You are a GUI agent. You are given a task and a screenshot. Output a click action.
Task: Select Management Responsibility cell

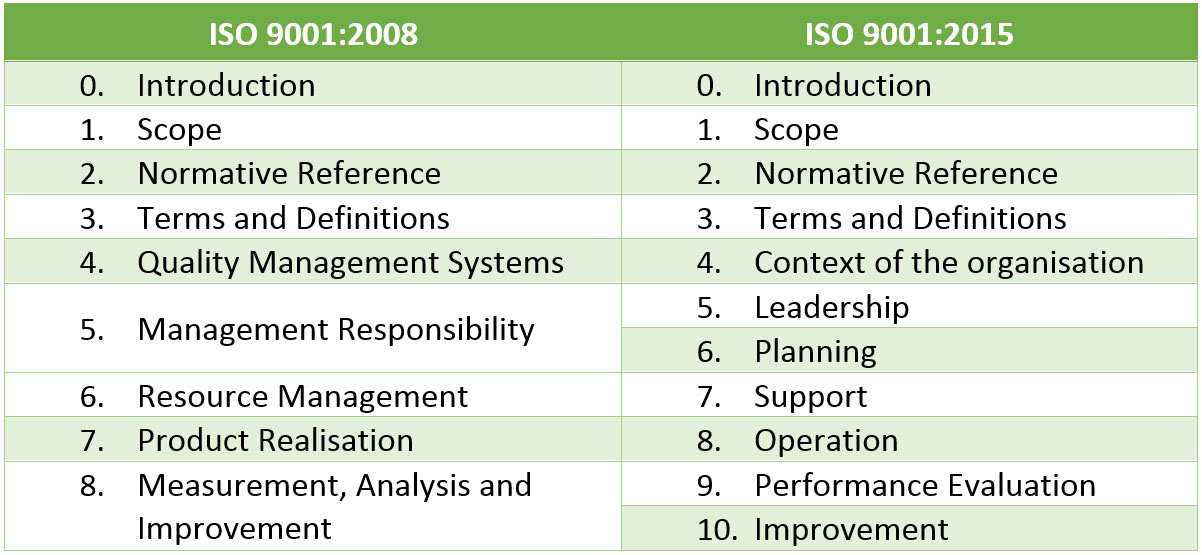tap(313, 329)
